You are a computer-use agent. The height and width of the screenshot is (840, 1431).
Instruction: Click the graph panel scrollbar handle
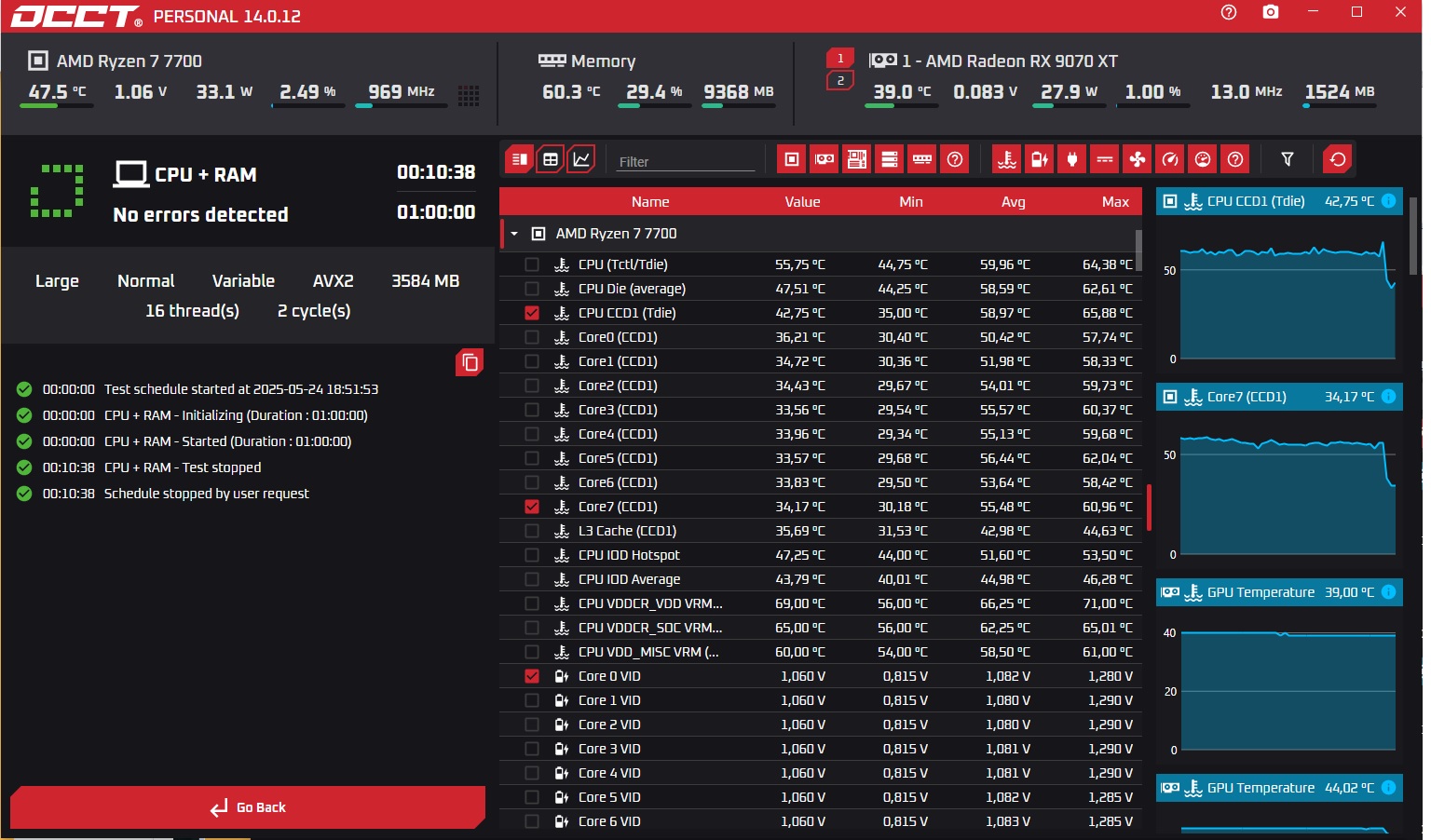point(1415,236)
